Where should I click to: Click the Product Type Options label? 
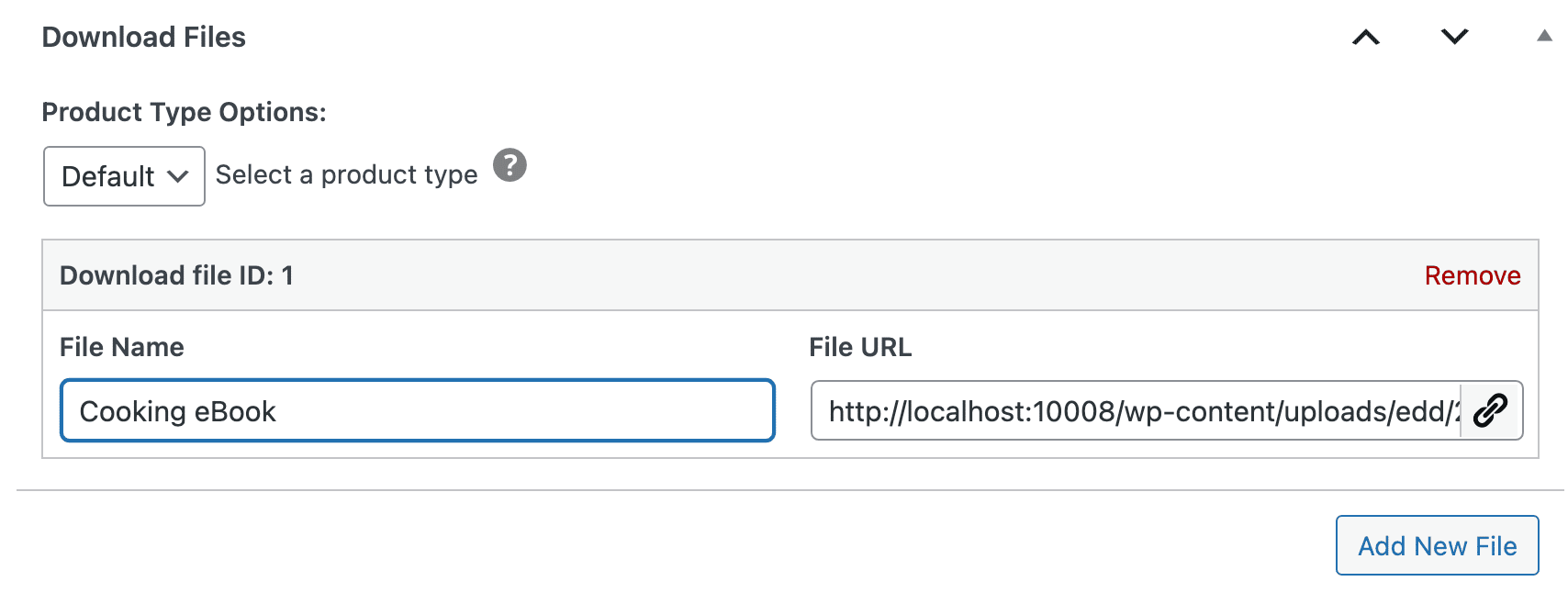pos(185,112)
